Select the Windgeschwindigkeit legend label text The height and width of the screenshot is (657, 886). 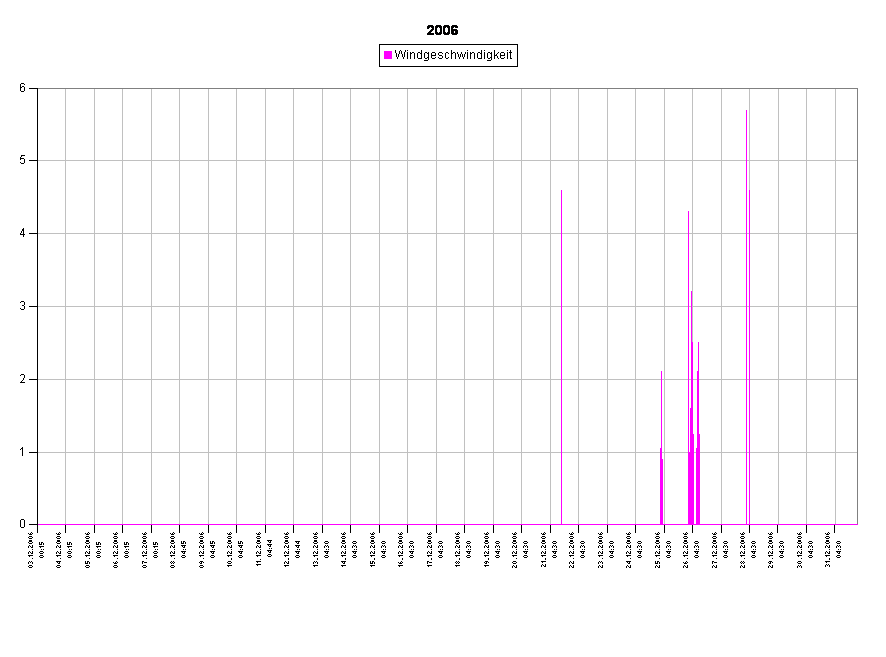click(x=453, y=56)
